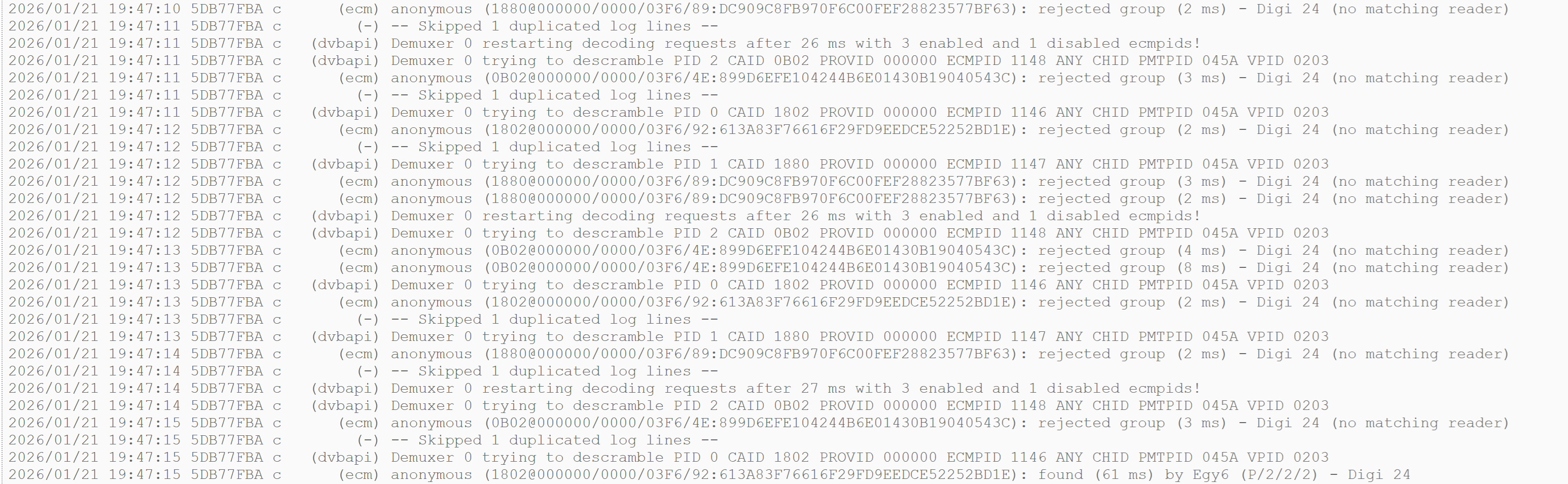Select the 19:47:13 Skipped duplicated lines entry
Image resolution: width=1568 pixels, height=484 pixels.
(364, 320)
